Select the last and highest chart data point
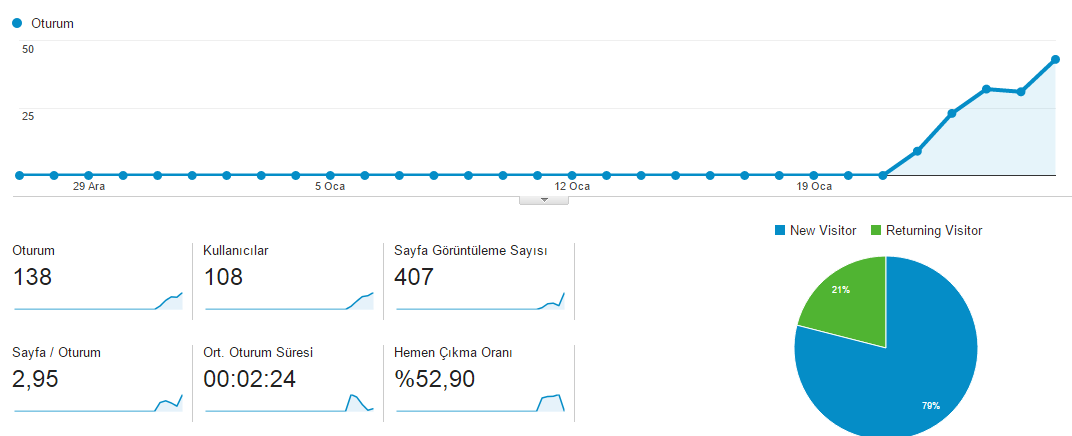The image size is (1072, 436). tap(1055, 59)
